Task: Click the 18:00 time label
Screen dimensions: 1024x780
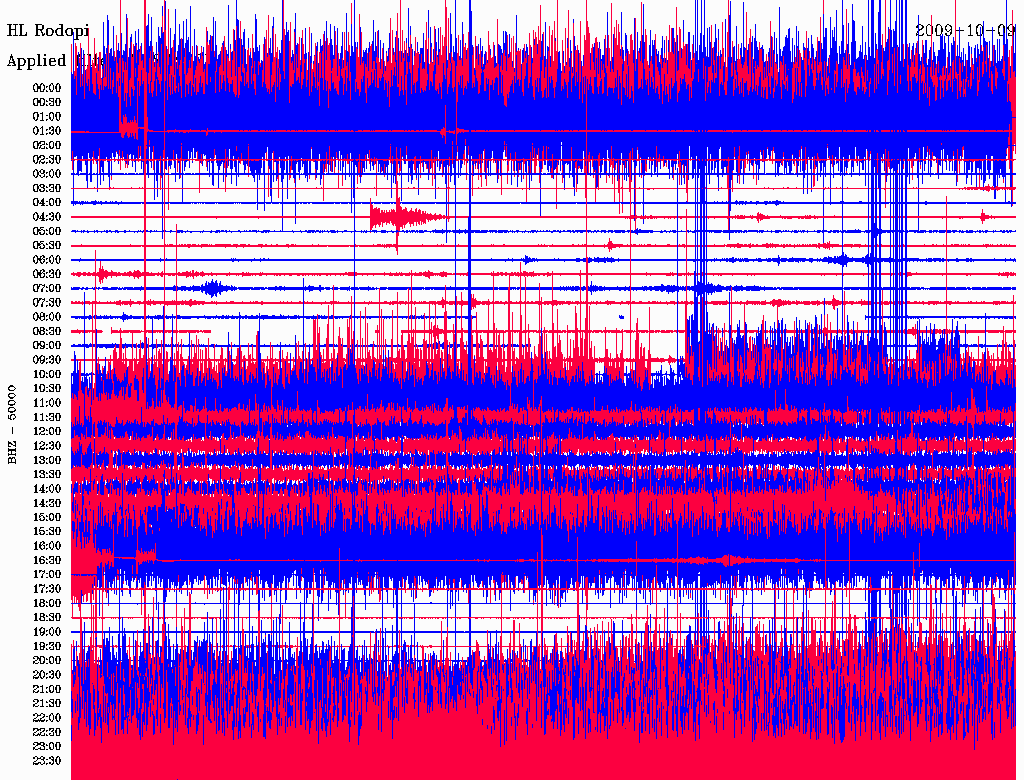Action: [x=47, y=604]
